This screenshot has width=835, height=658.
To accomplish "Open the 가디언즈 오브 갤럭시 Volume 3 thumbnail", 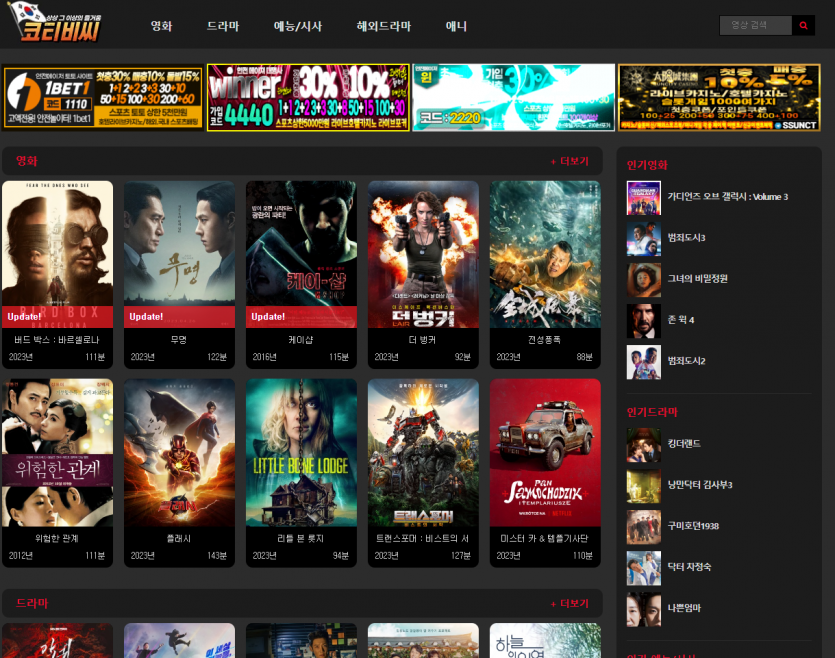I will (x=643, y=197).
